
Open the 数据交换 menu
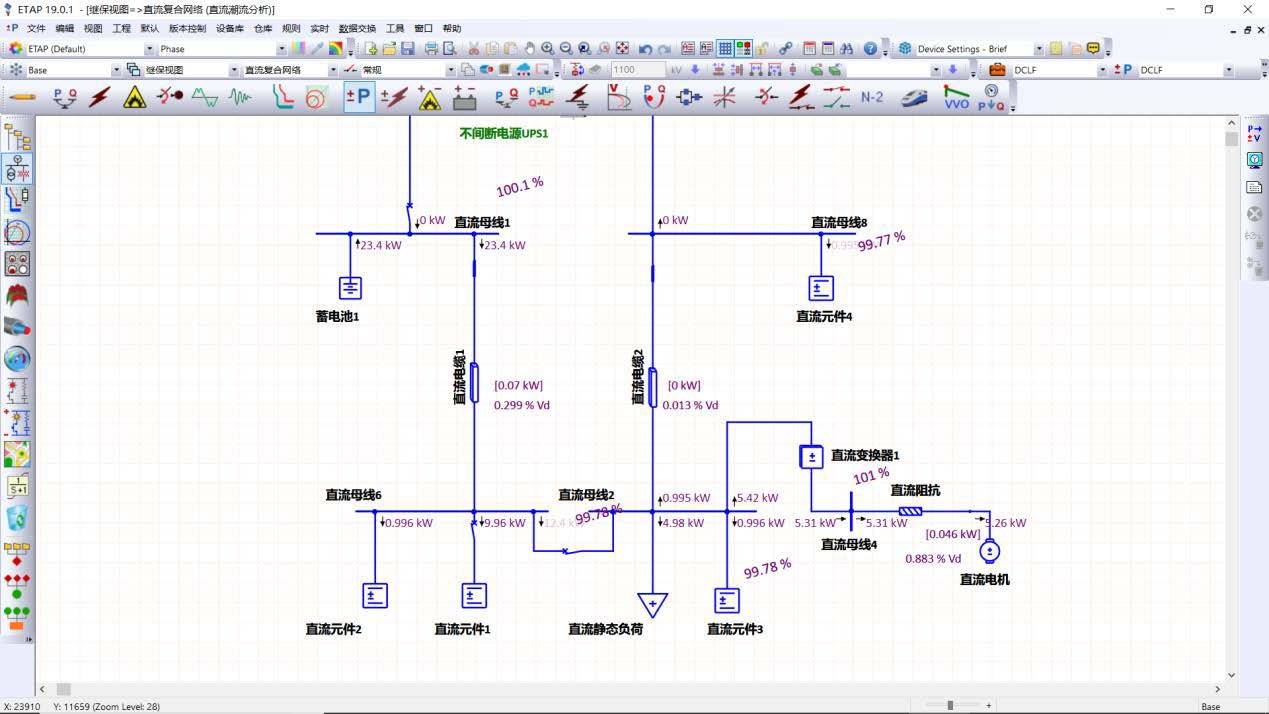click(x=357, y=29)
